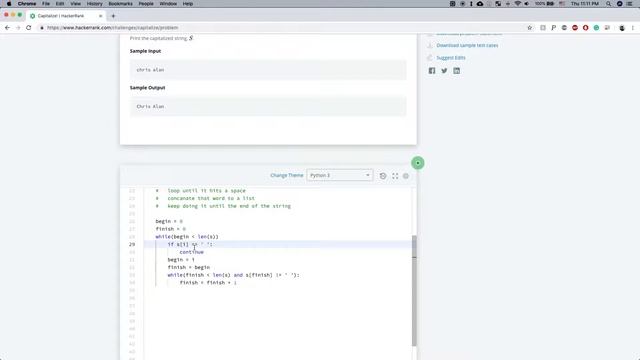Click Change Theme link

point(287,175)
